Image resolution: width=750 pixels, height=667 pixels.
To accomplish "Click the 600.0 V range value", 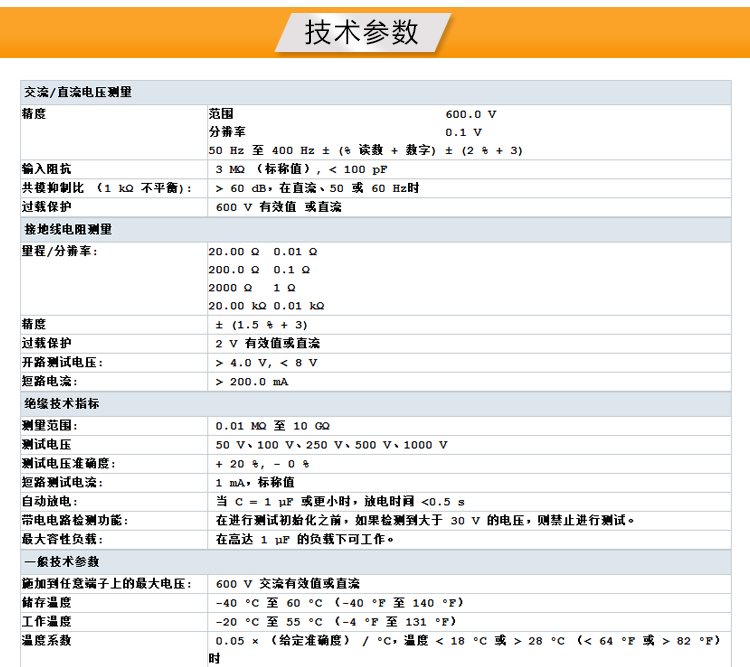I will 470,114.
